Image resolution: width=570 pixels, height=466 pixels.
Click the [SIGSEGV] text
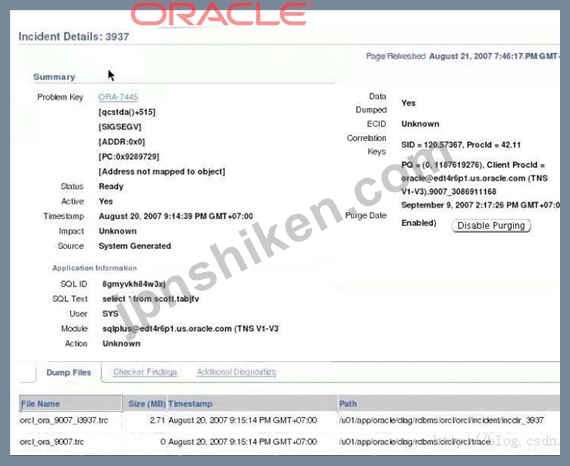[120, 127]
